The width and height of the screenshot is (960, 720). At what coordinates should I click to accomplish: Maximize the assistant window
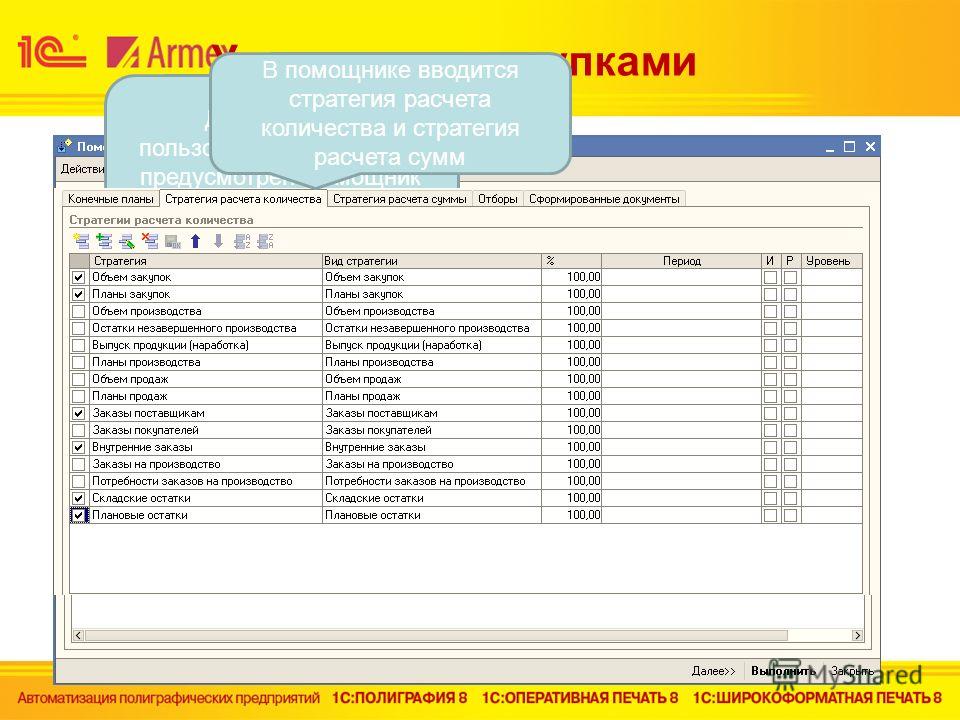tap(849, 147)
